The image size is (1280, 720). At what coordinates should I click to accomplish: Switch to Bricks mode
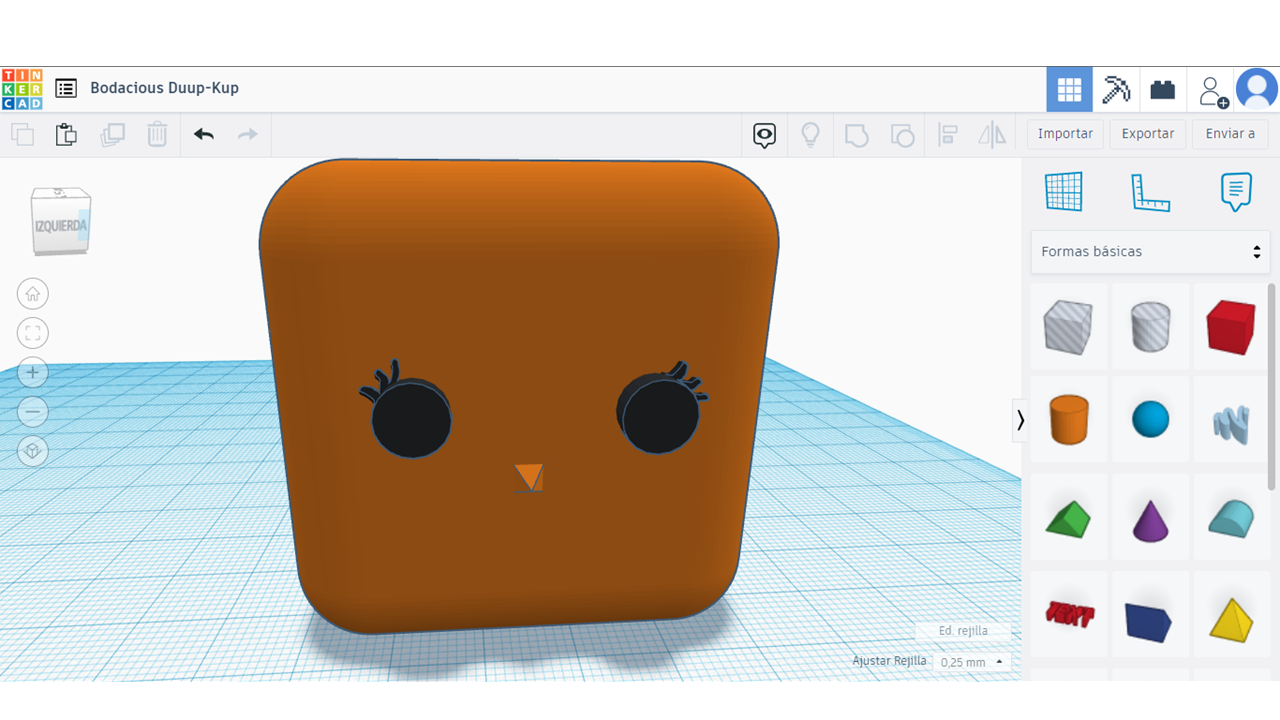tap(1162, 90)
